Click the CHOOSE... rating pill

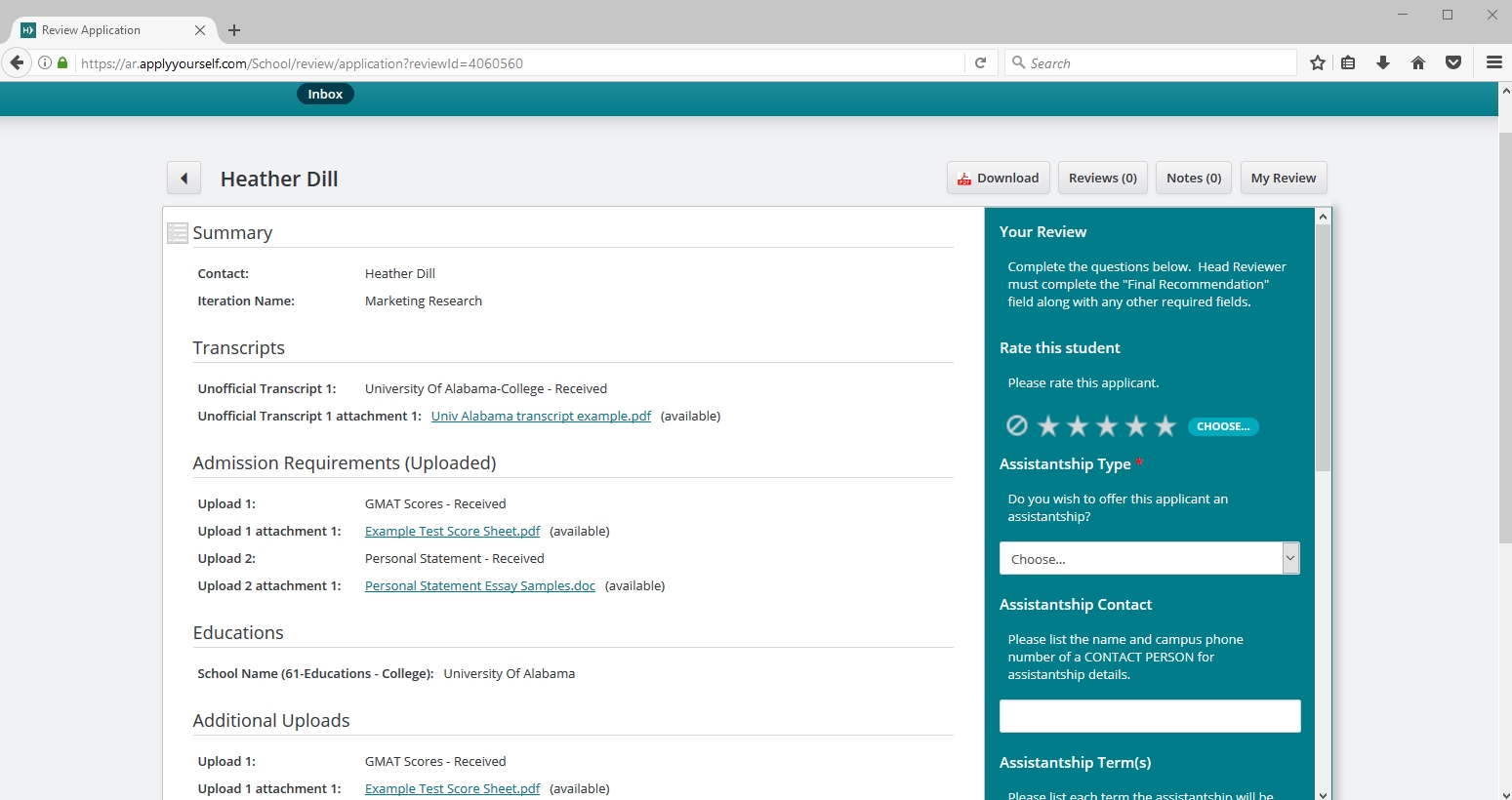[1223, 426]
